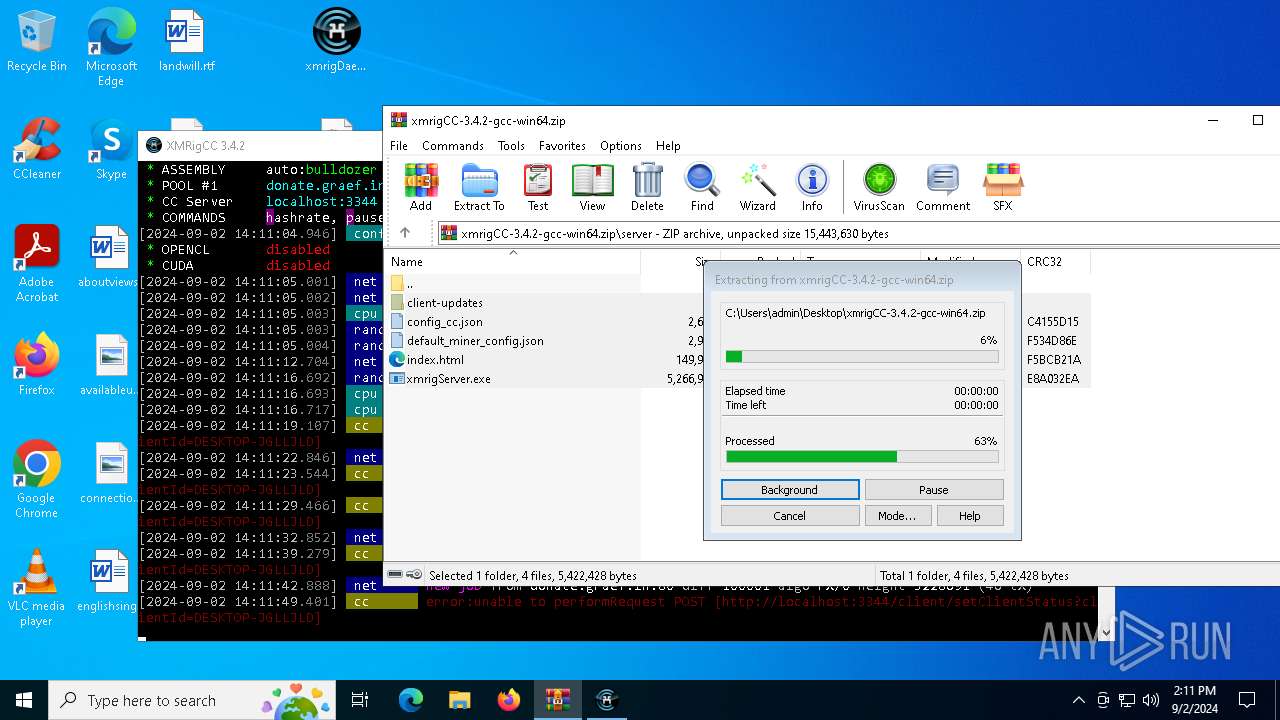Click the Windows Start button
Screen dimensions: 1280x720
point(24,700)
